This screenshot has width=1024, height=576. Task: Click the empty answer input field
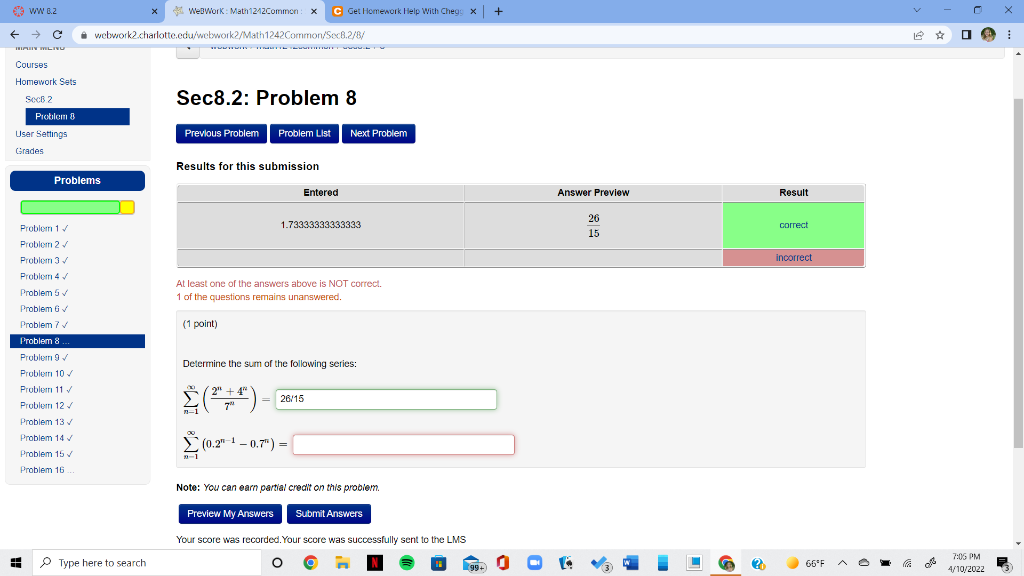tap(403, 444)
